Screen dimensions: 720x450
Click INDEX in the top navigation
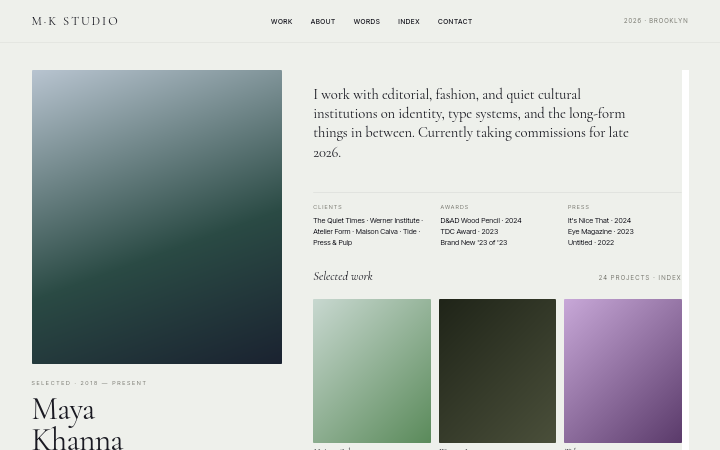(x=409, y=22)
